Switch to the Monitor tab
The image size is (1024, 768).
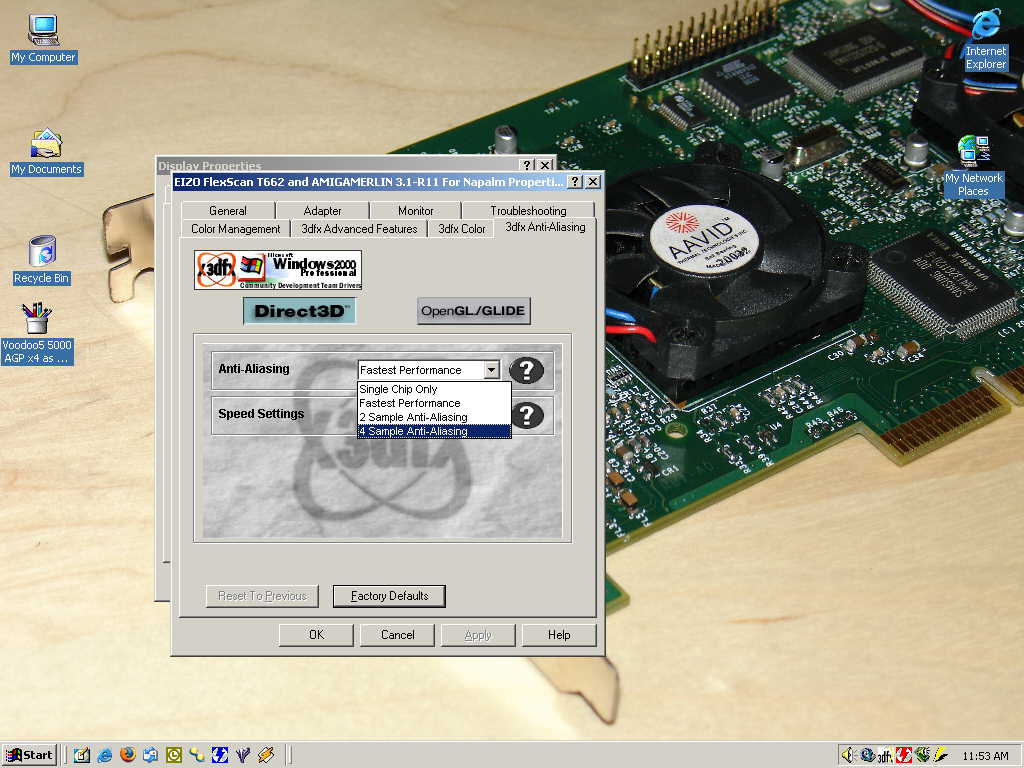tap(415, 211)
